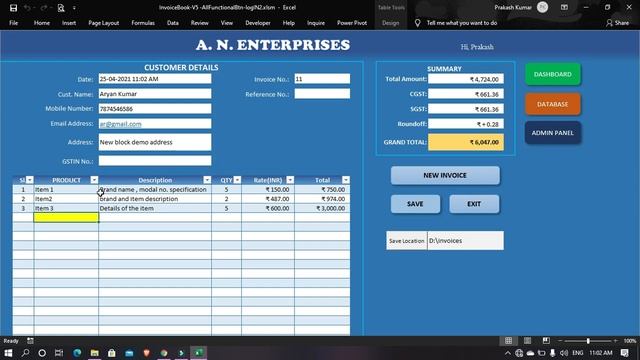The image size is (640, 360).
Task: Open the Page Layout ribbon tab
Action: pyautogui.click(x=104, y=23)
